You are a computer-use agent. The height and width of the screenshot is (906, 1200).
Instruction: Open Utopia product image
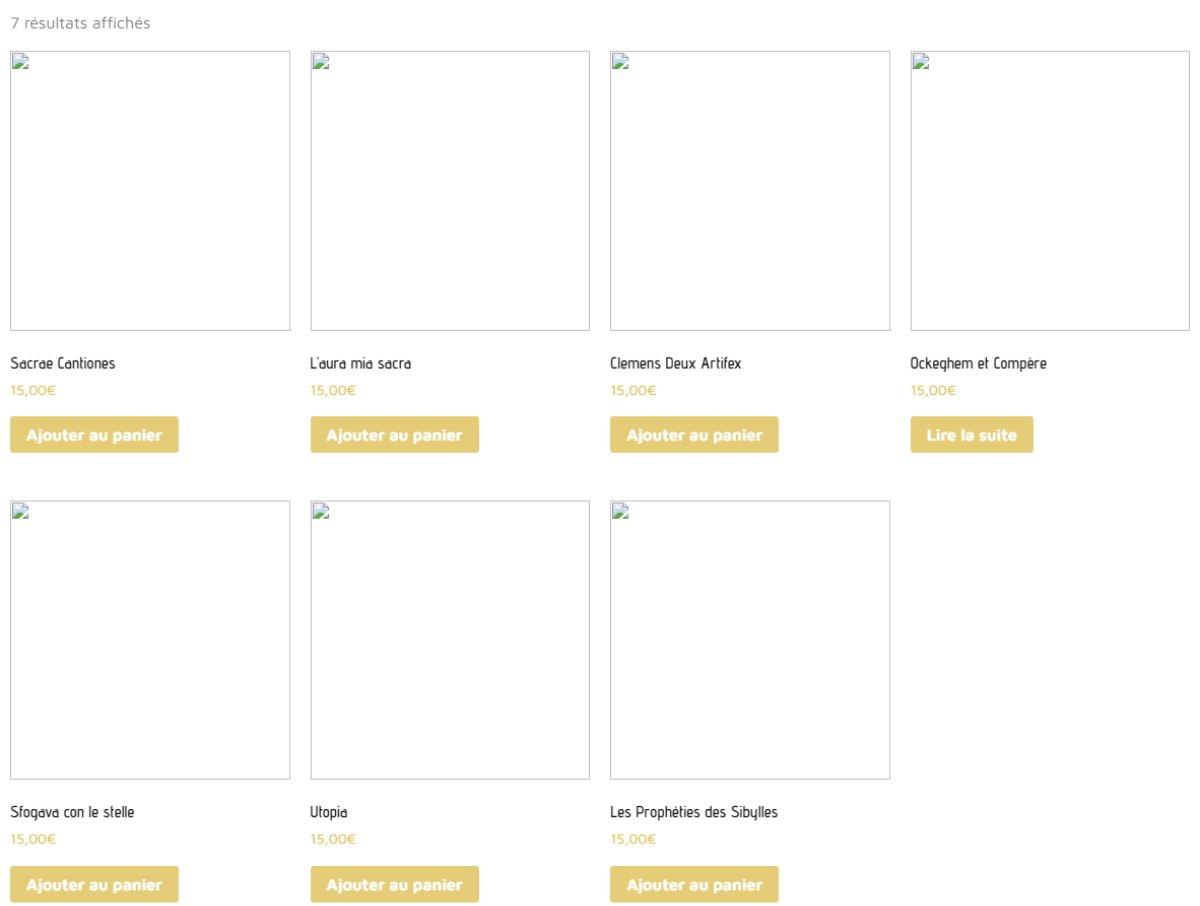pyautogui.click(x=450, y=640)
